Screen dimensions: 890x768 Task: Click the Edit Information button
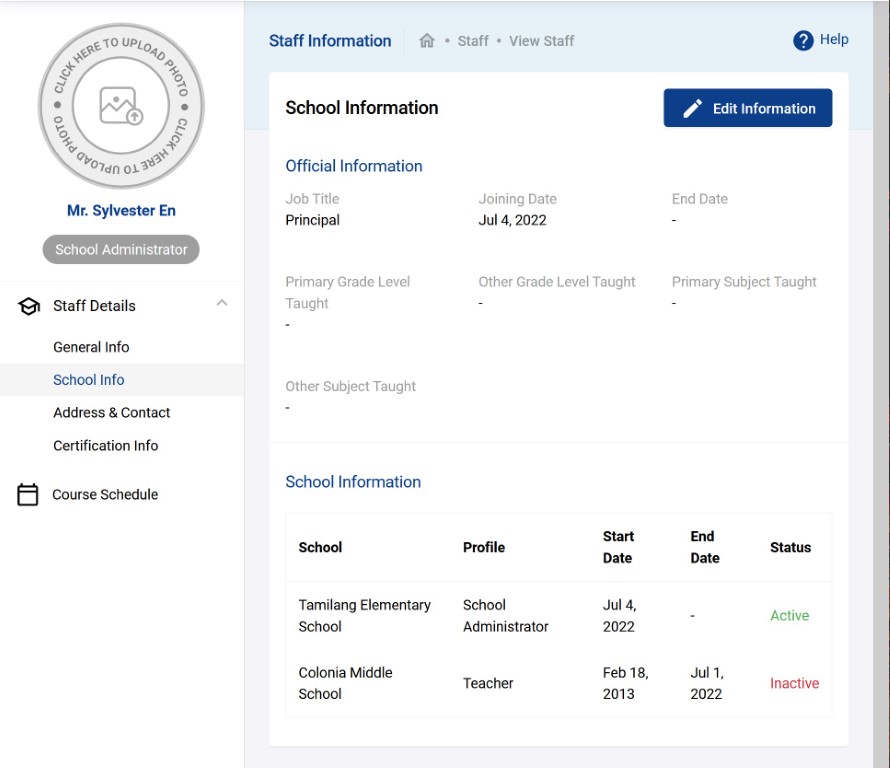coord(747,108)
